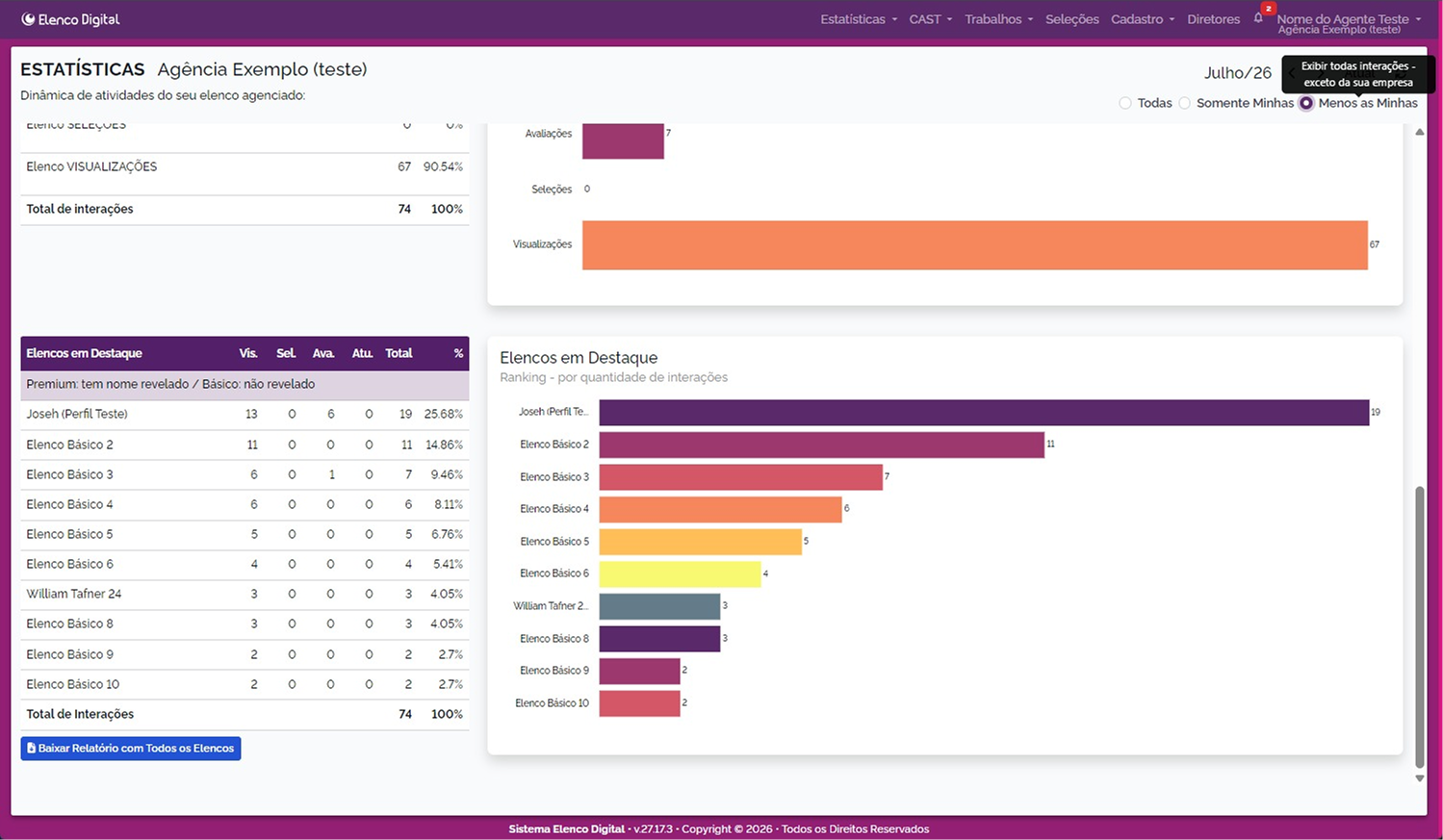Open the notifications bell
Screen dimensions: 1443x840
coord(1257,18)
